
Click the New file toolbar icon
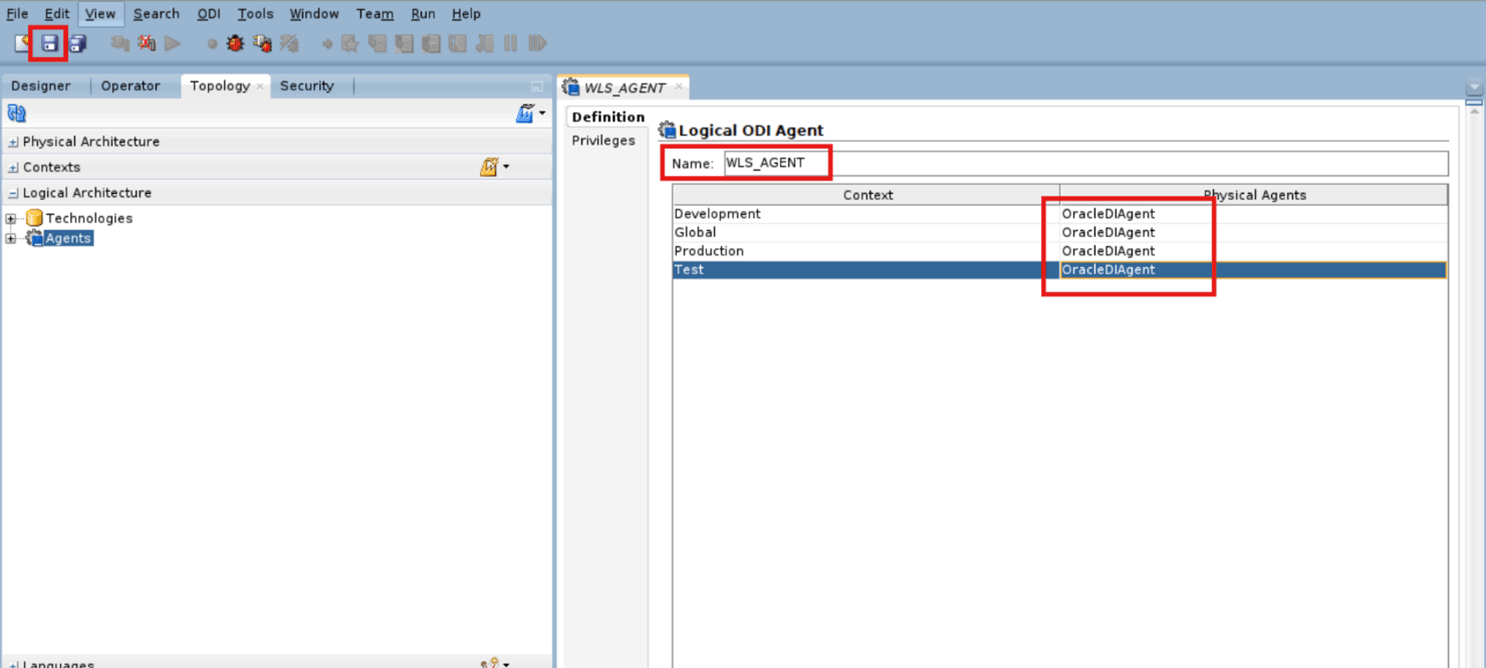click(x=21, y=44)
